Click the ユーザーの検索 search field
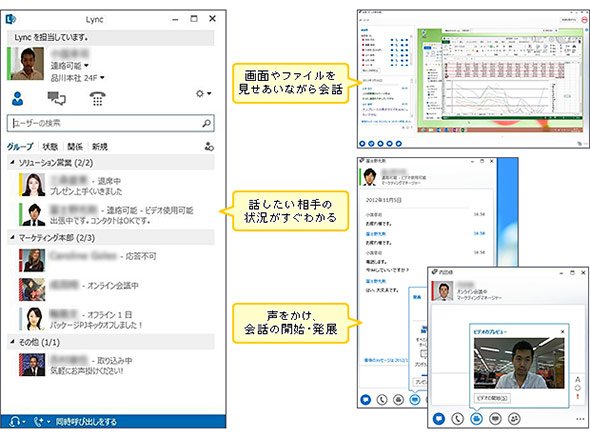 coord(111,123)
